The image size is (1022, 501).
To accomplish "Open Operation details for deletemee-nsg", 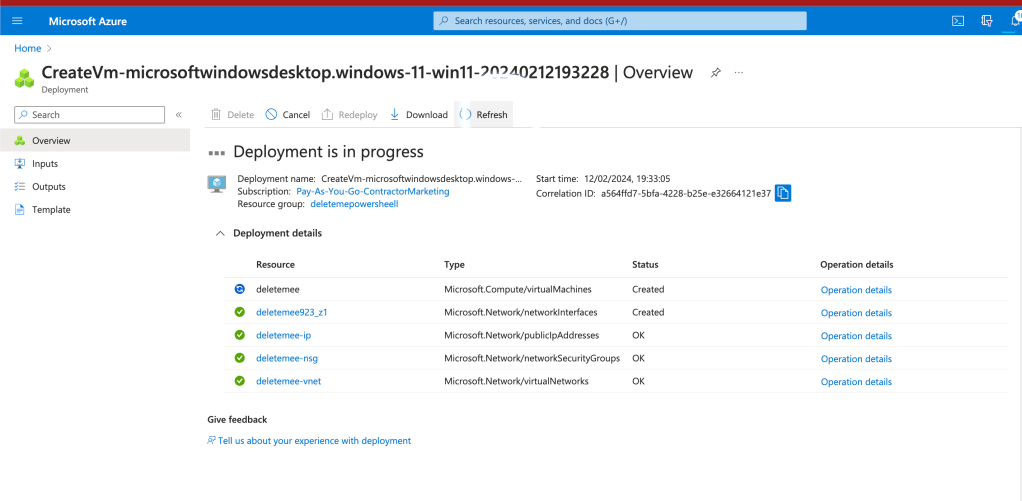I will [x=856, y=358].
